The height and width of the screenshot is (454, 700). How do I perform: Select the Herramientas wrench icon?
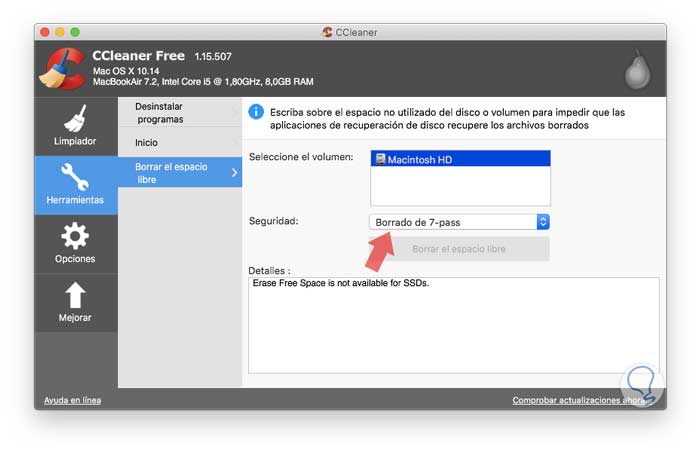pyautogui.click(x=75, y=176)
